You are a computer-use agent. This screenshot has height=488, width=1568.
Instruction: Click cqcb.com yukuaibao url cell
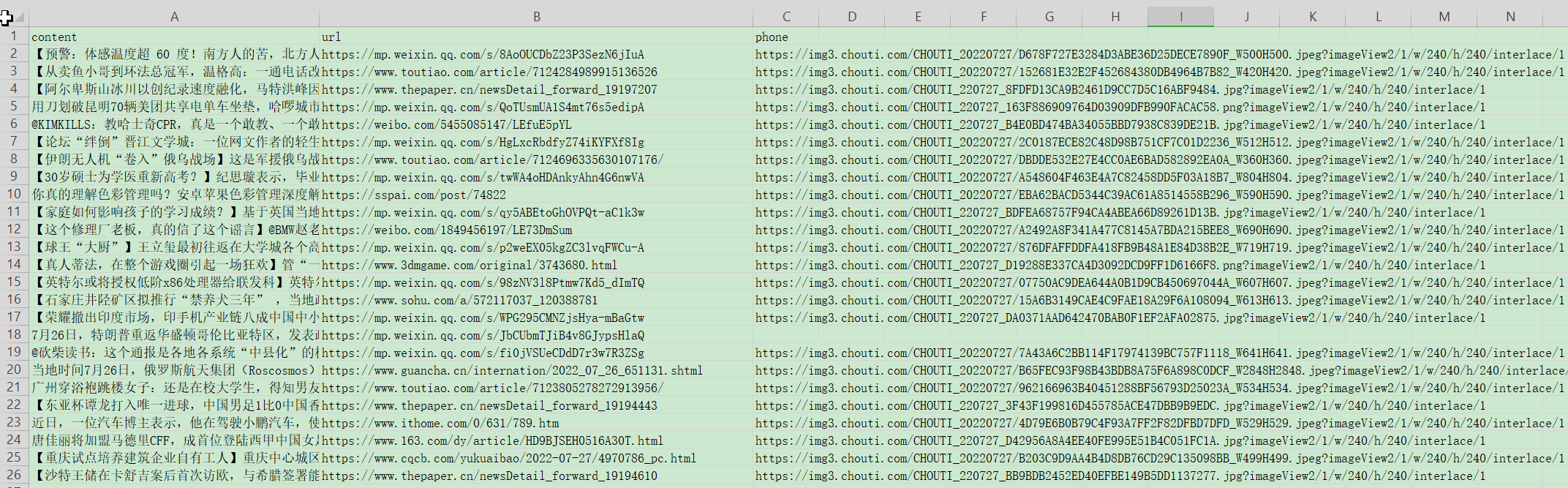coord(536,458)
